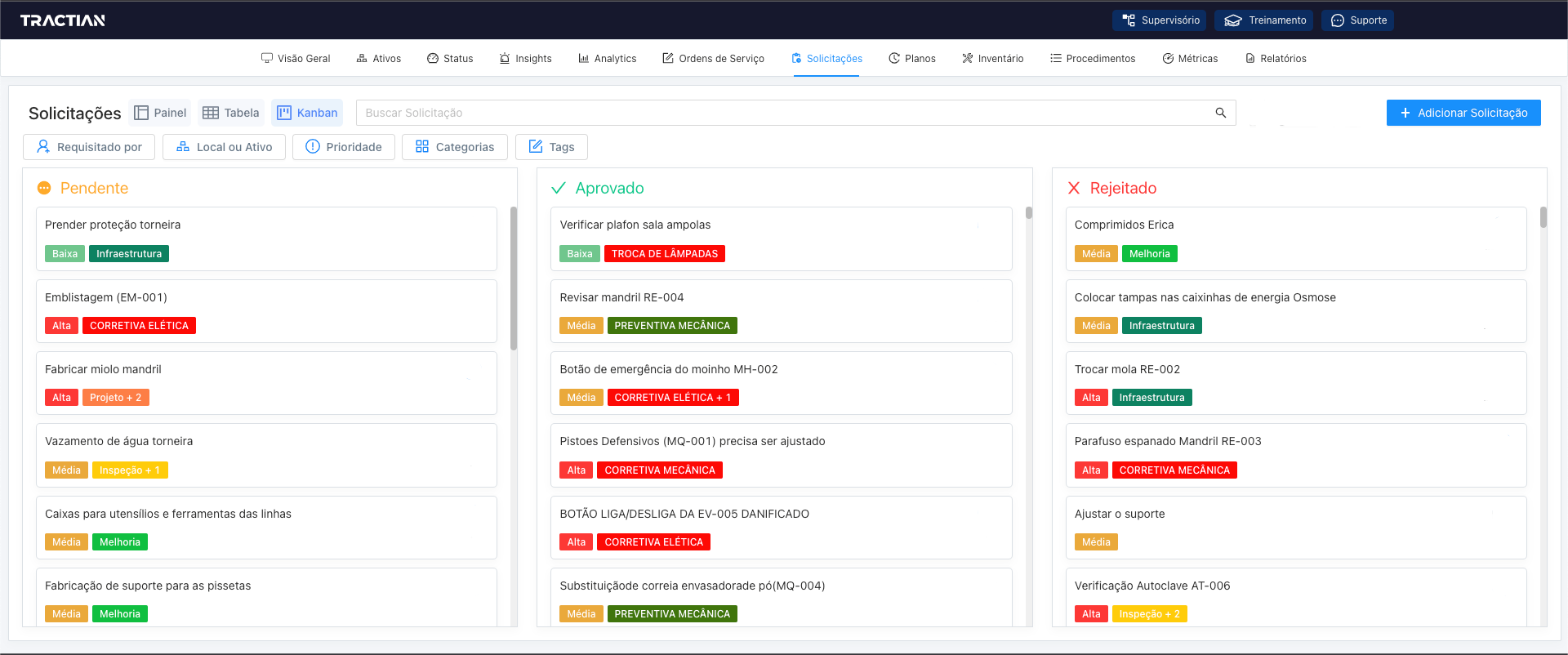Open the Suporte chat button
Screen dimensions: 1568x655
tap(1357, 20)
